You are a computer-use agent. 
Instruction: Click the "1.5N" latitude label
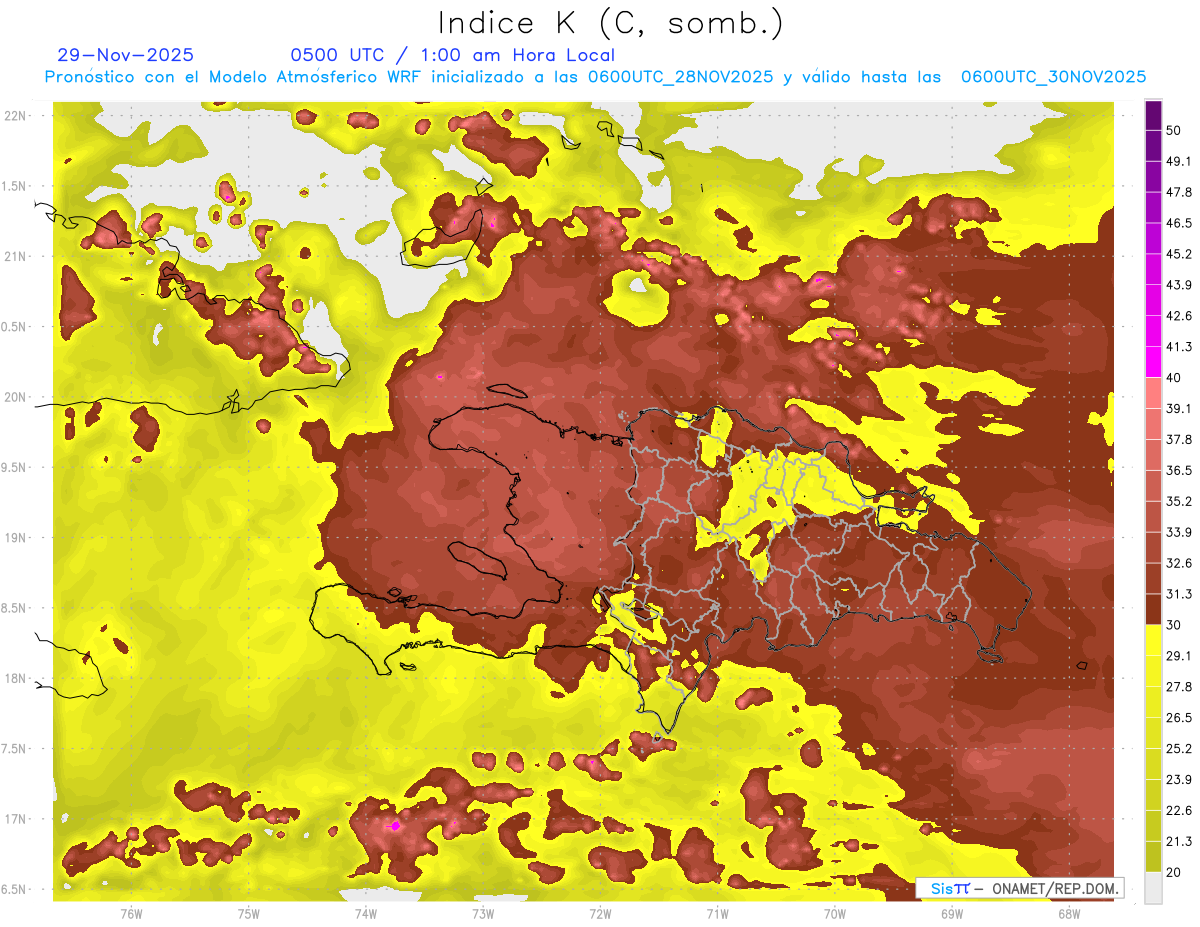coord(15,186)
